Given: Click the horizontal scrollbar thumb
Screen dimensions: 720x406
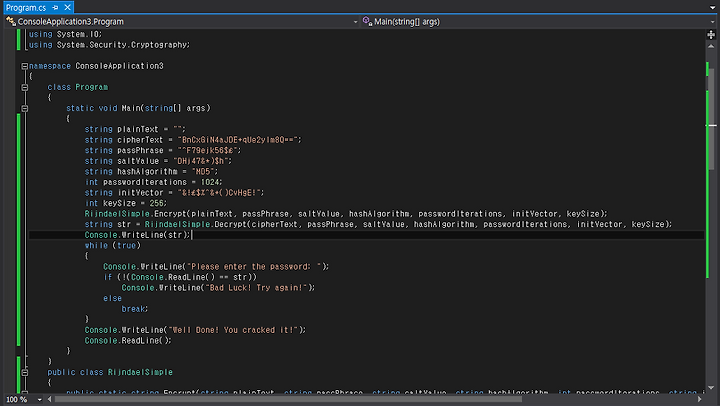Looking at the screenshot, I should click(288, 400).
